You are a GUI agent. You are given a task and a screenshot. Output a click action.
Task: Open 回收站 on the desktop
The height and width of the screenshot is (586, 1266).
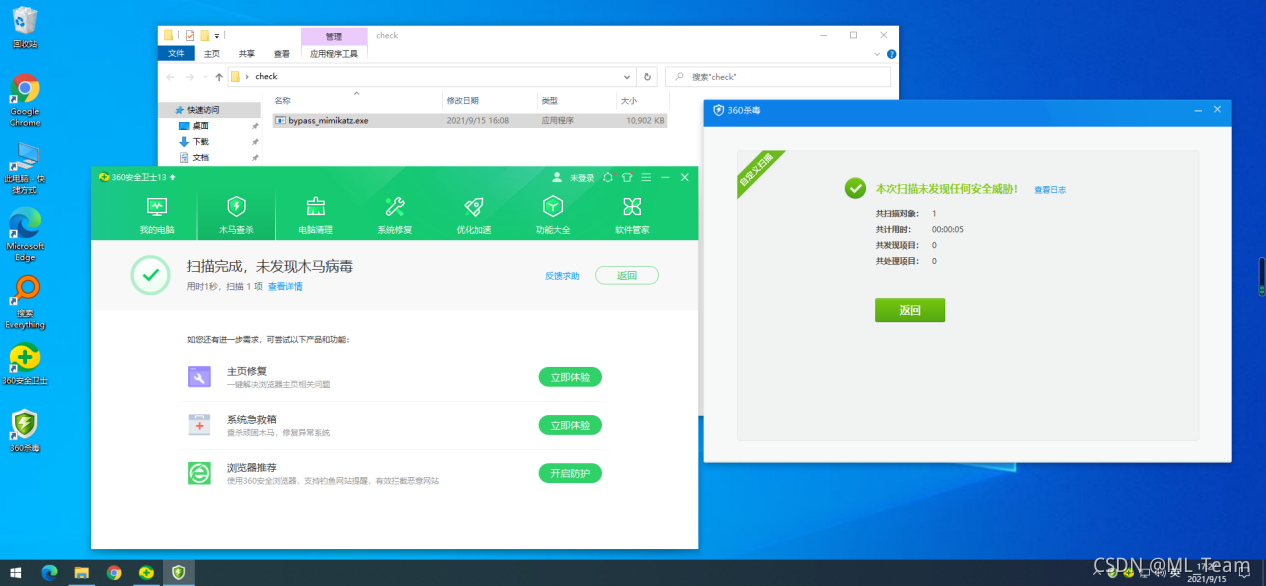25,28
